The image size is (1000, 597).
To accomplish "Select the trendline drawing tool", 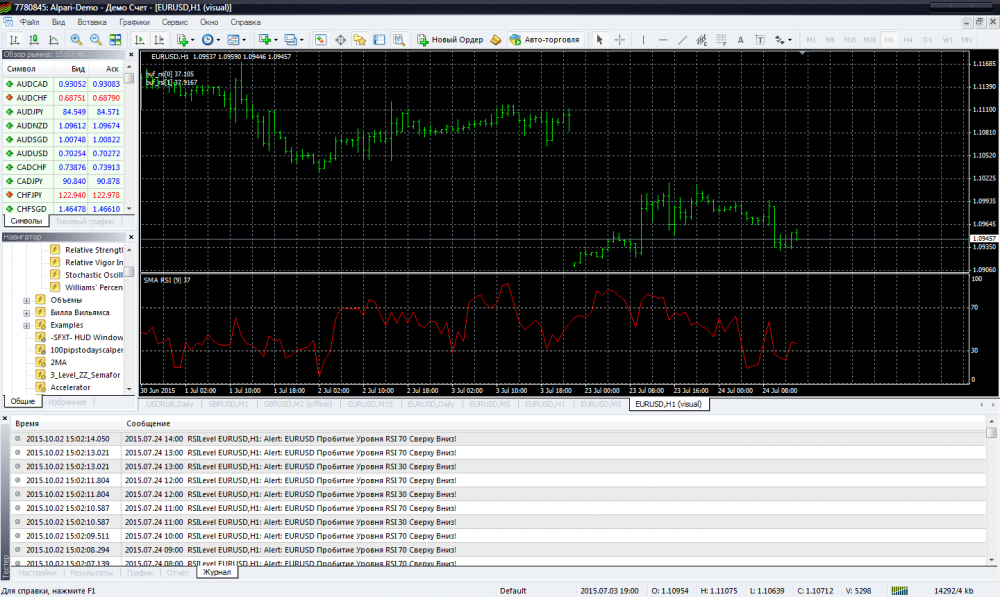I will (x=682, y=40).
